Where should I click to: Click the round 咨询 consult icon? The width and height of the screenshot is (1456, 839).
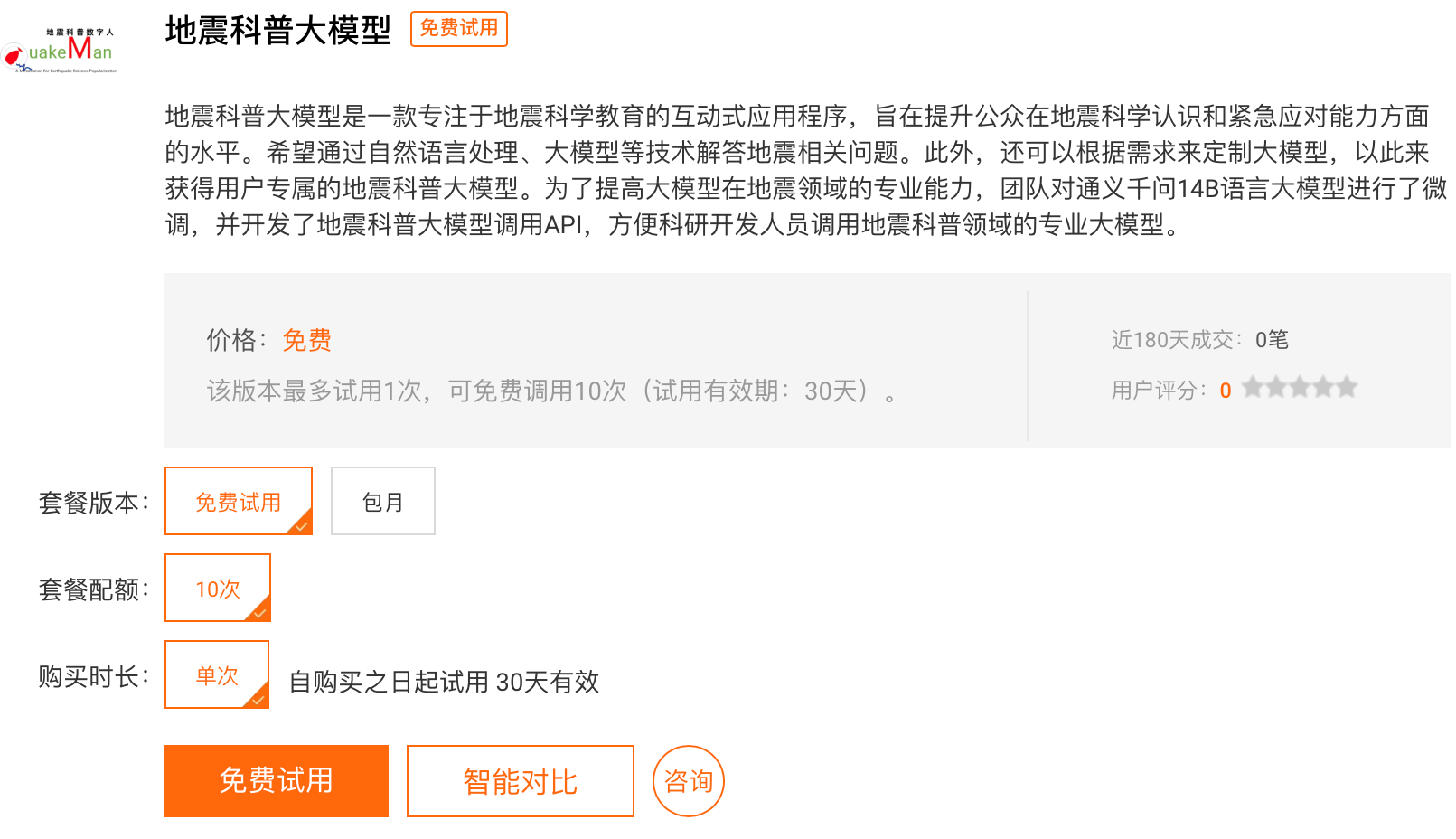click(688, 781)
